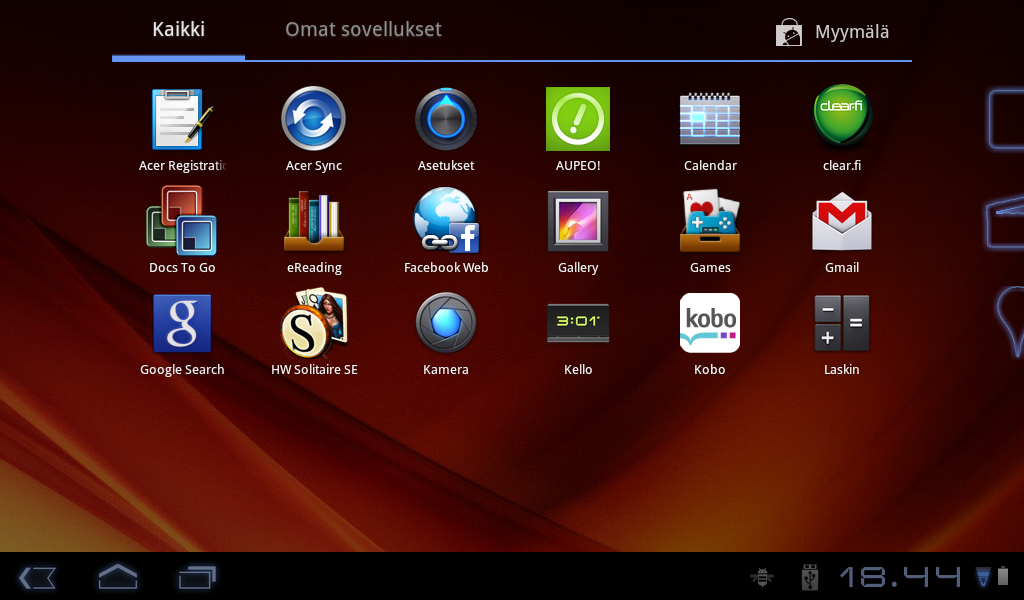Image resolution: width=1024 pixels, height=600 pixels.
Task: Tap the Facebook Web label
Action: 446,268
